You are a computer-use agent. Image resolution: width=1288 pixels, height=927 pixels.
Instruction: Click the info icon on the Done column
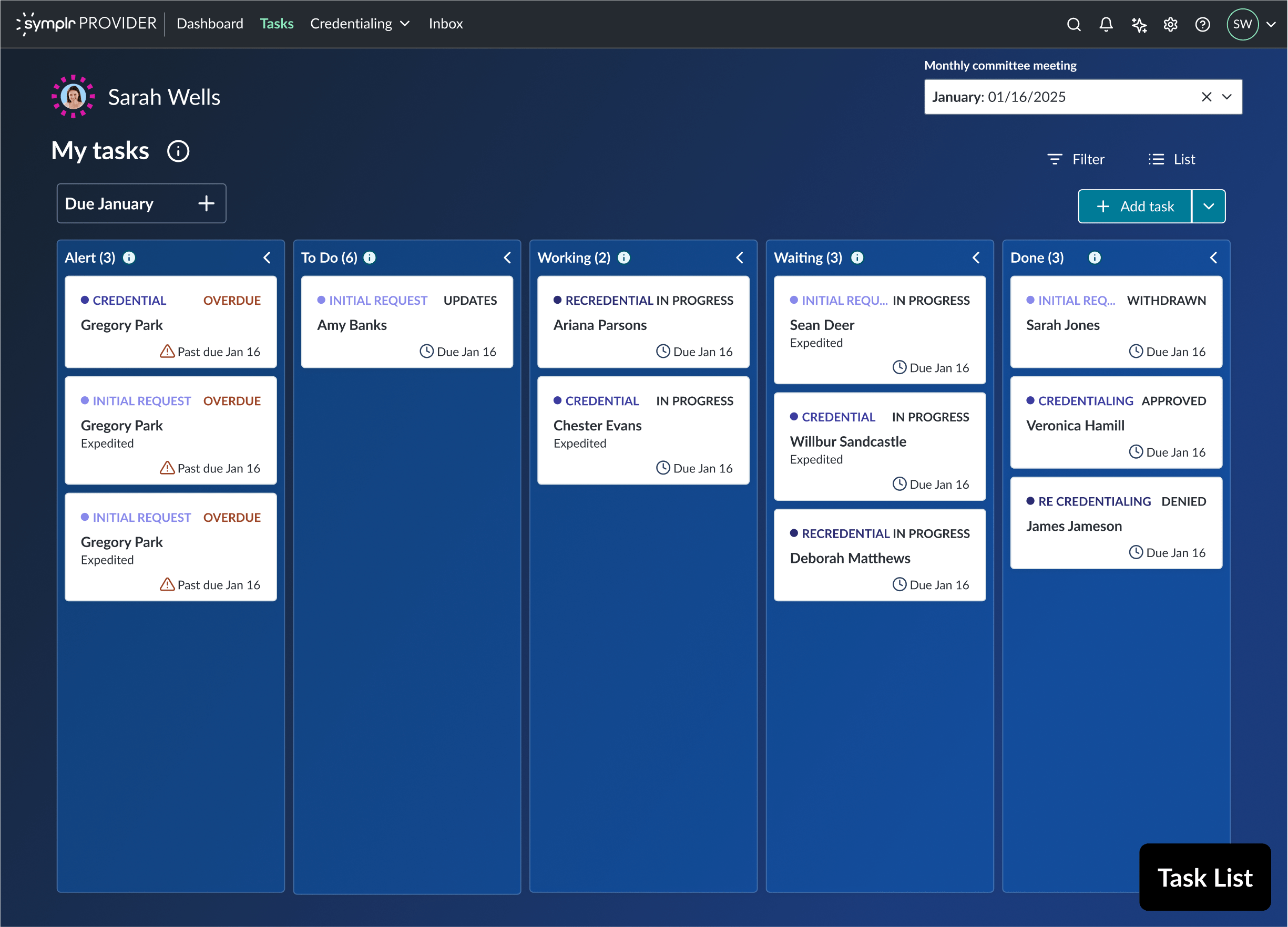pos(1095,257)
